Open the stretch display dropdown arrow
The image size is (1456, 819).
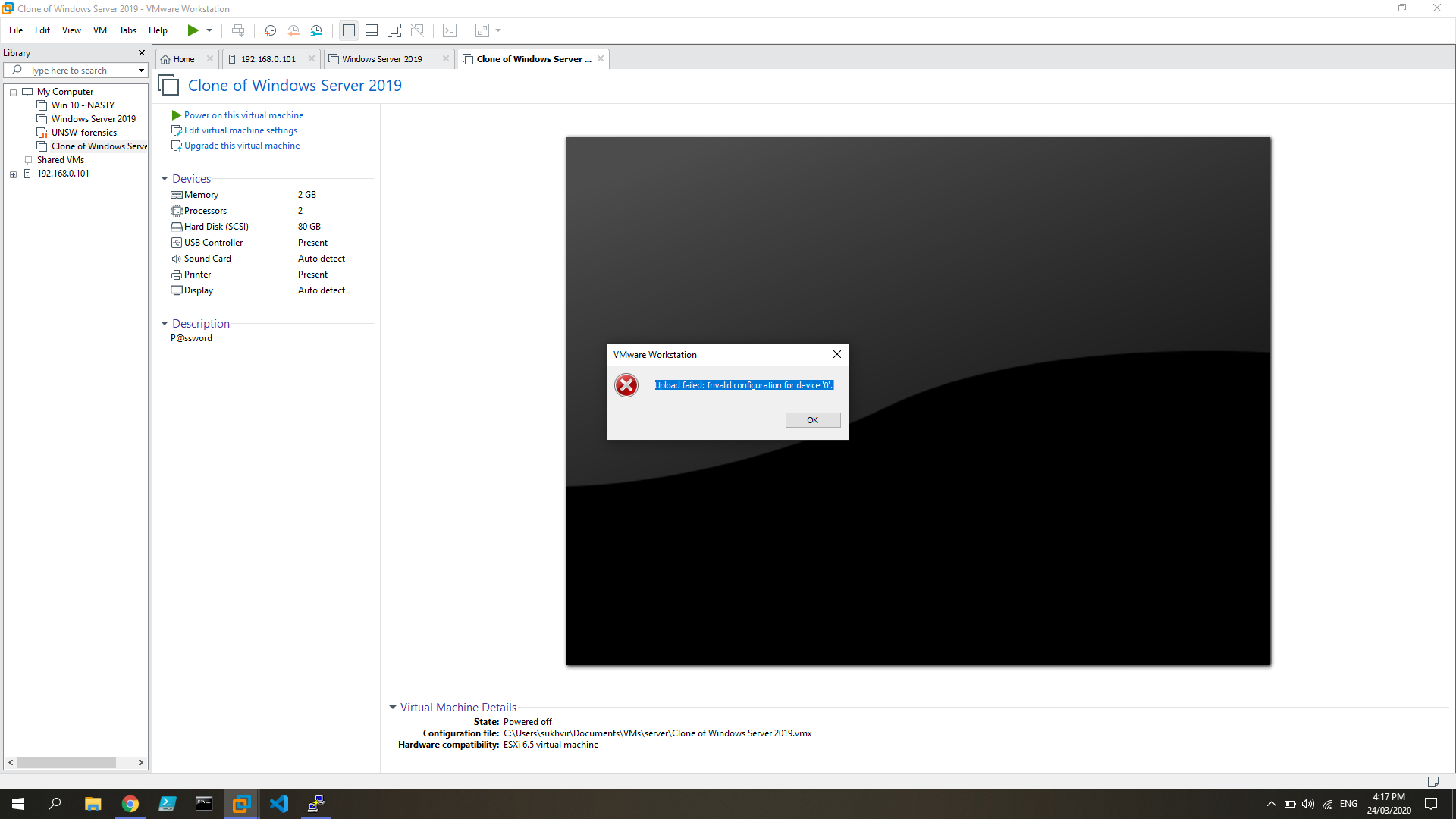[498, 30]
